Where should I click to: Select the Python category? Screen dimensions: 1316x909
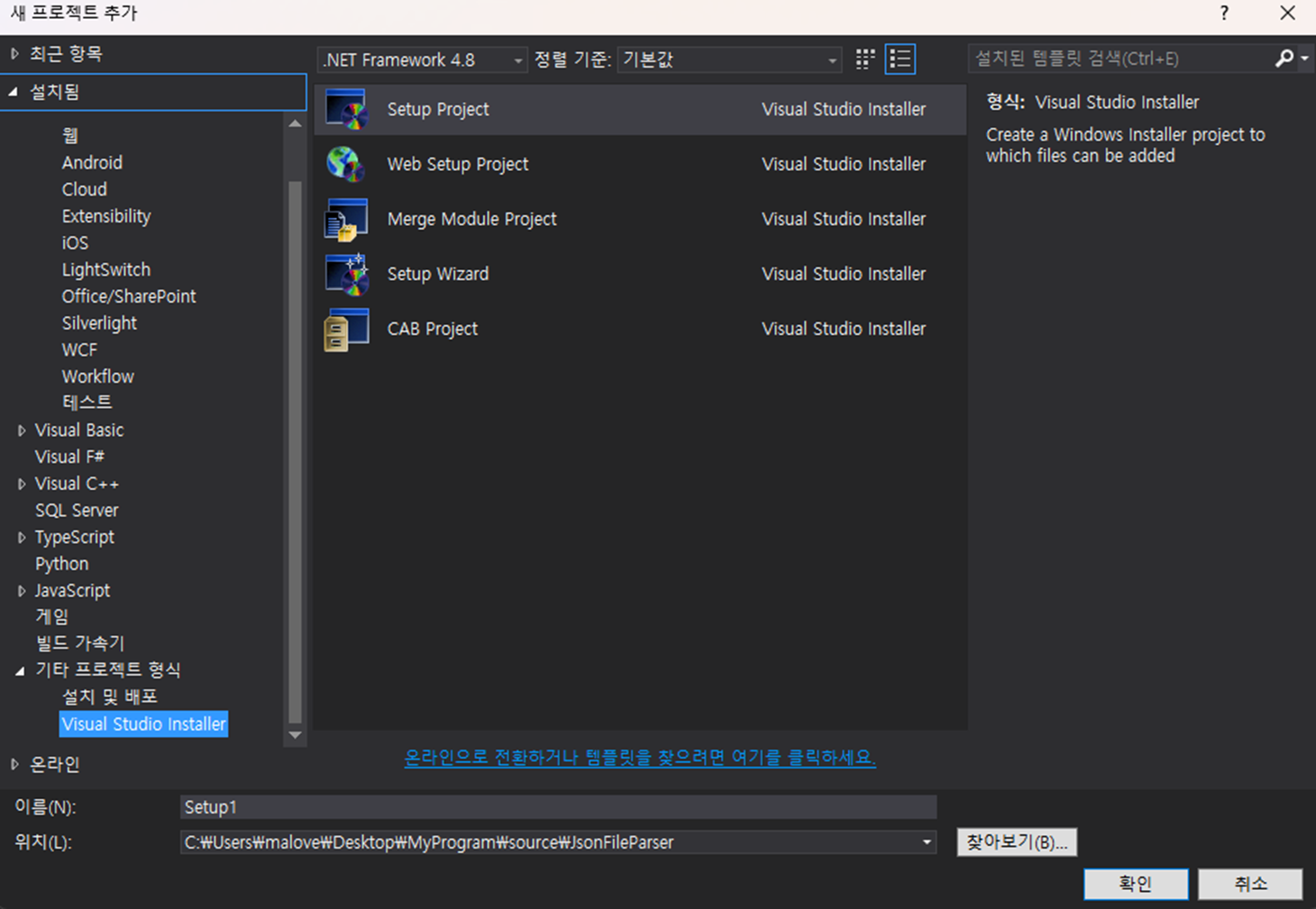pos(61,564)
